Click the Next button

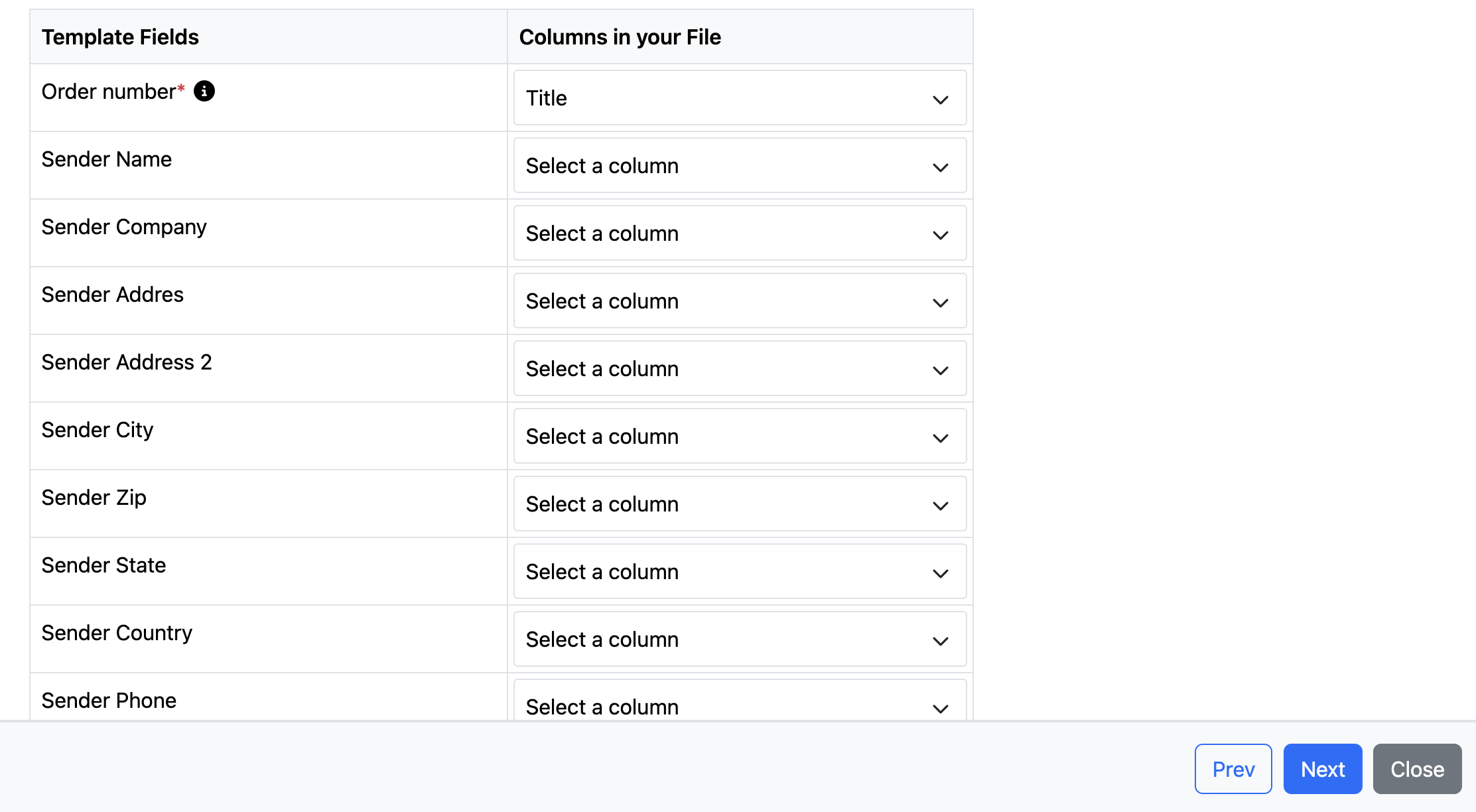pos(1322,769)
